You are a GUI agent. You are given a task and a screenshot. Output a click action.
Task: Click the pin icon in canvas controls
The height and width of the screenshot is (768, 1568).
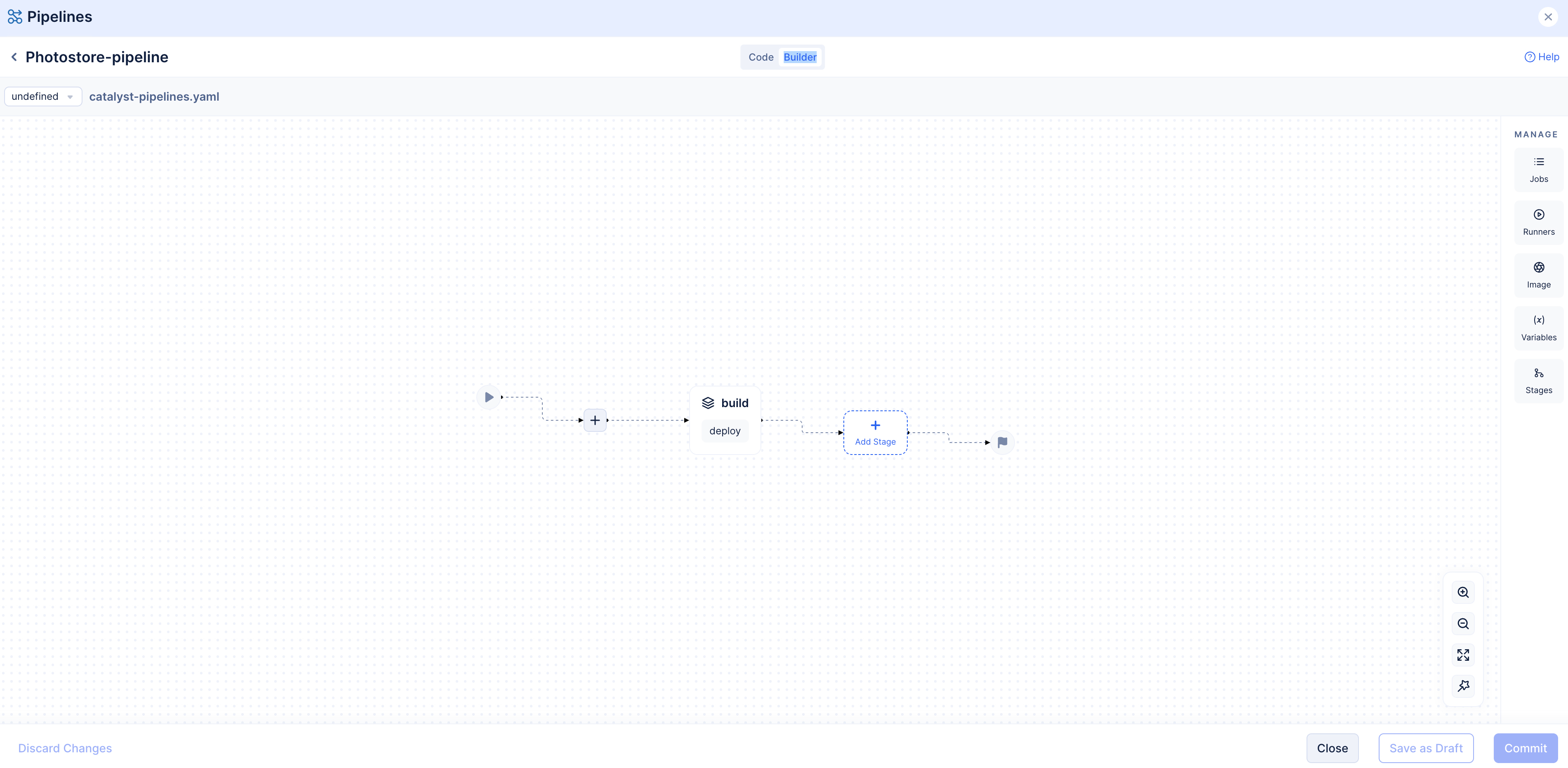(x=1463, y=686)
